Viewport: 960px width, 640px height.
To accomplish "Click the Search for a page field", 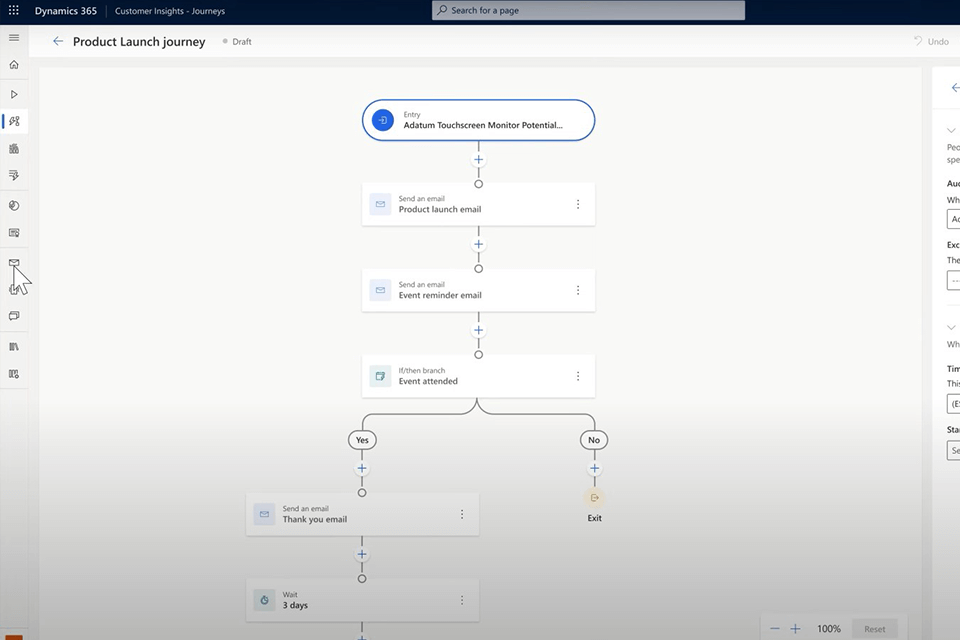I will [x=590, y=10].
